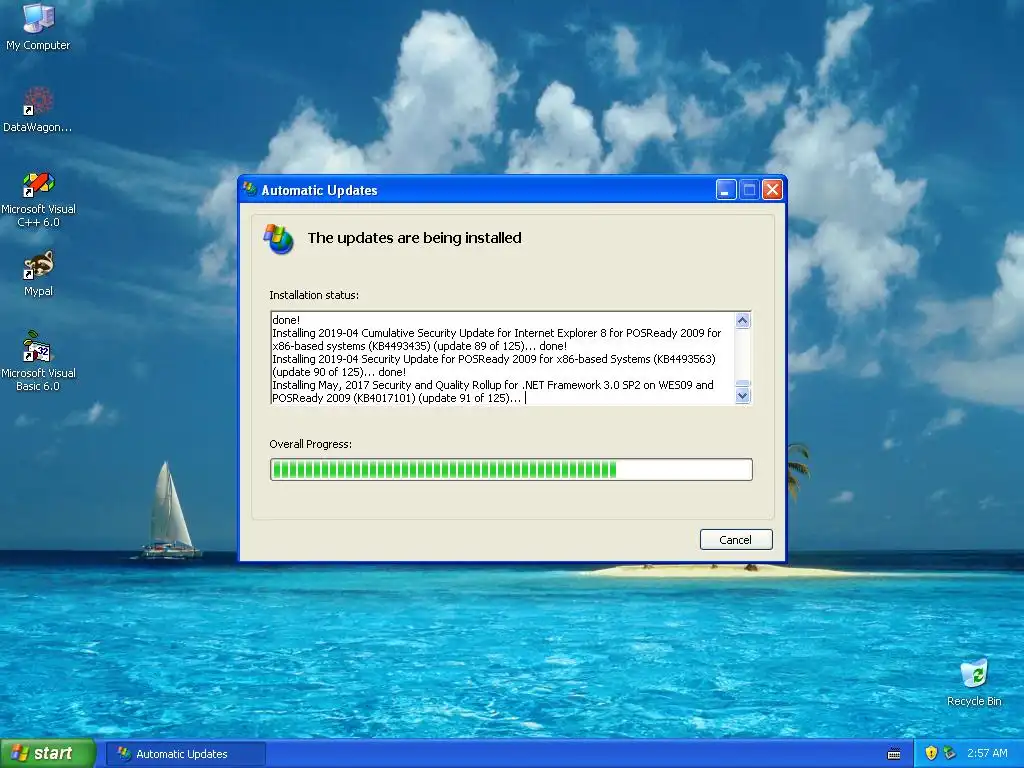Open the My Computer desktop icon
This screenshot has width=1024, height=768.
(38, 26)
